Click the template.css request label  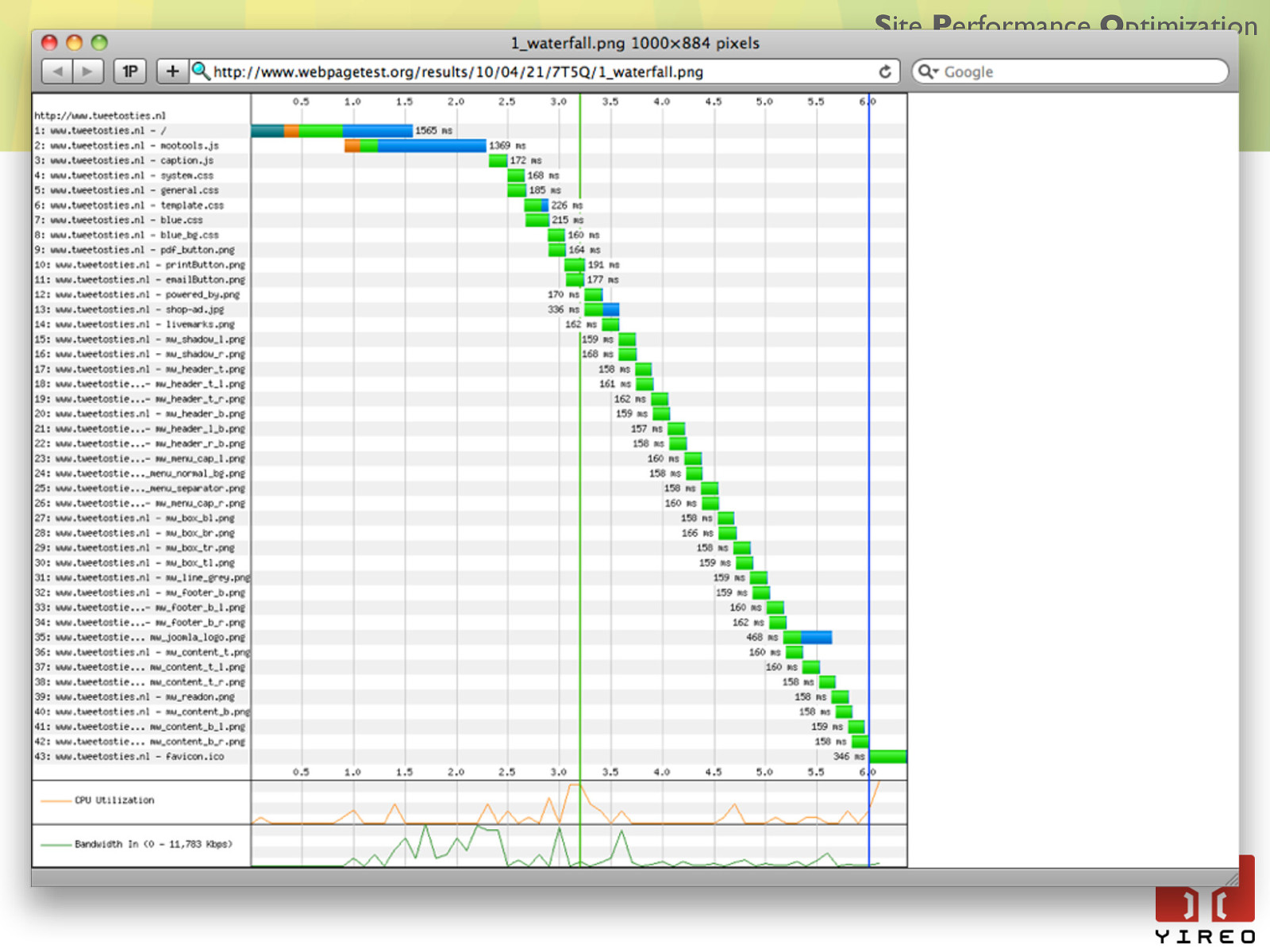coord(129,205)
